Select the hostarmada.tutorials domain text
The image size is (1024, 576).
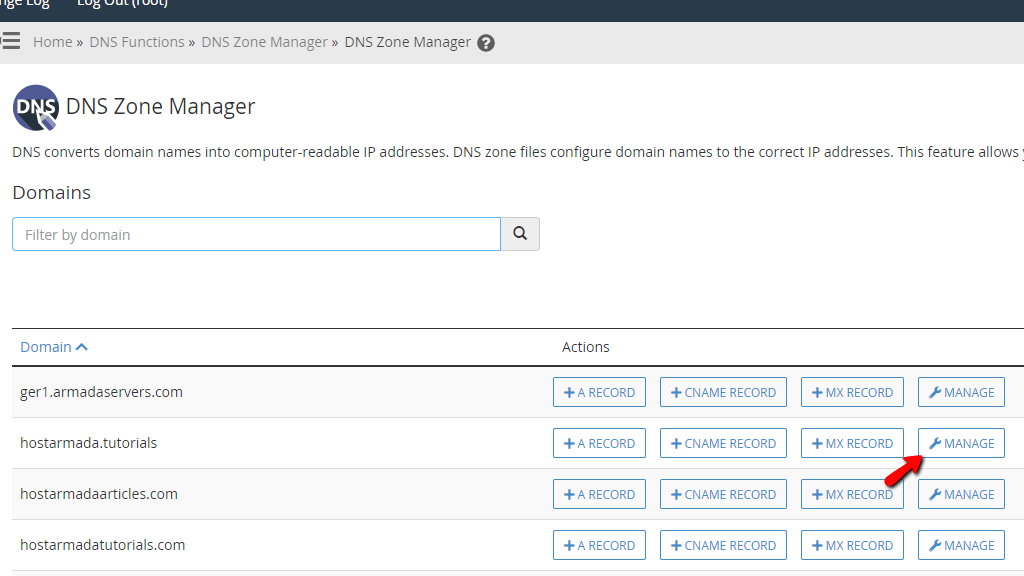88,443
